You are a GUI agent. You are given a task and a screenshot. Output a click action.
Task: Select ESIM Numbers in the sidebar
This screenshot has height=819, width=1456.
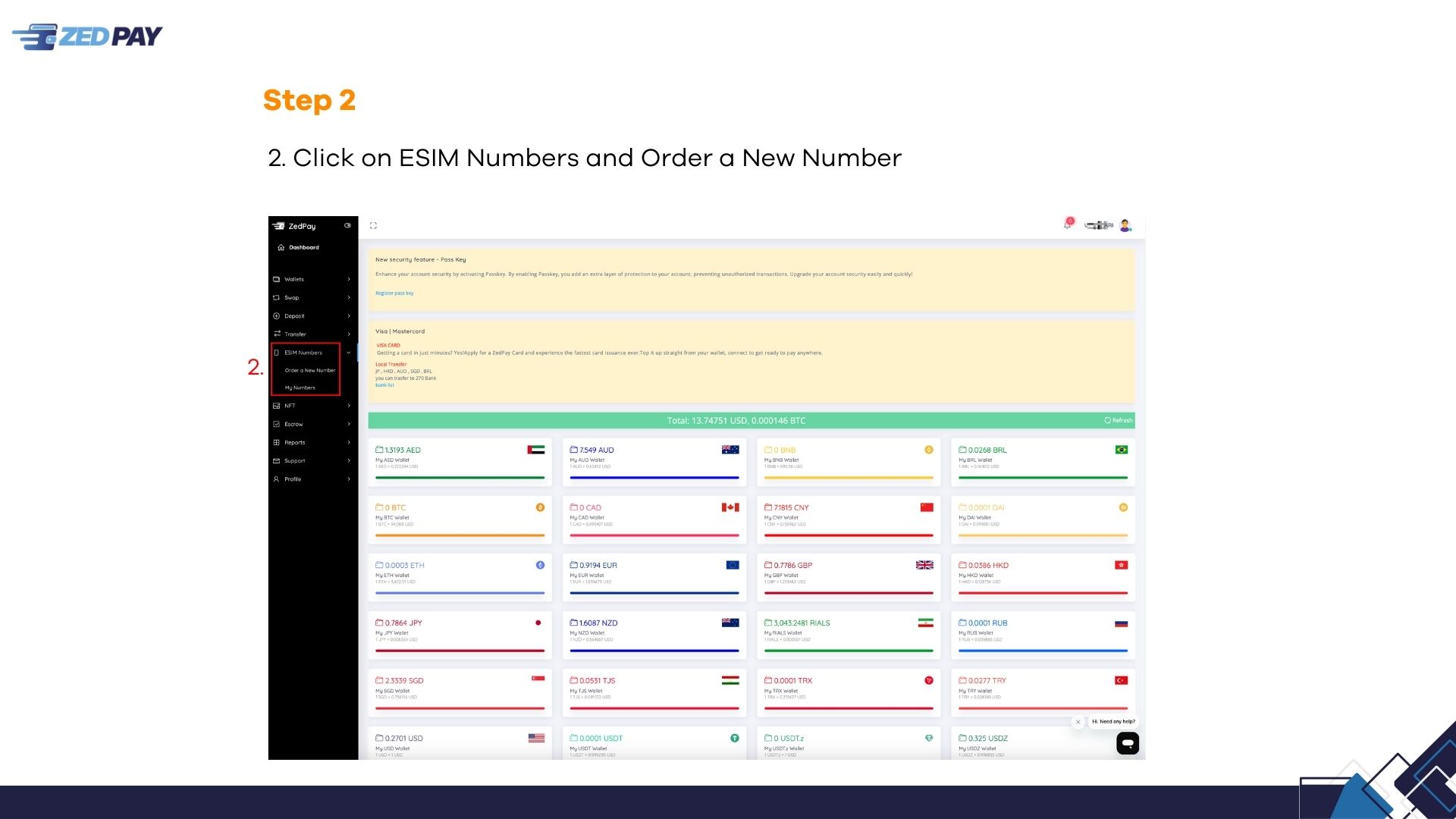tap(303, 353)
